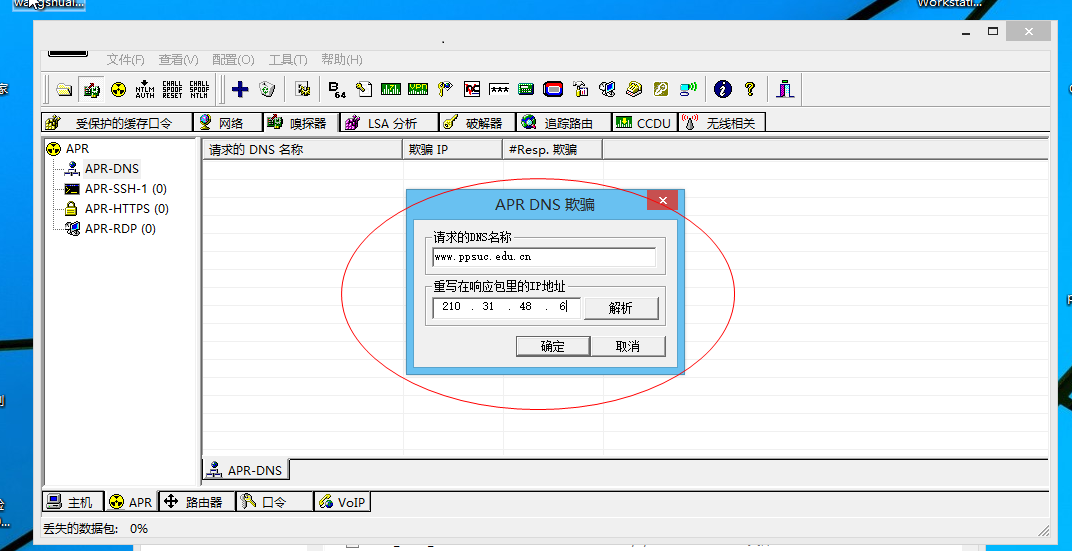The width and height of the screenshot is (1072, 551).
Task: Click the Syskey decoder toolbar icon
Action: tap(580, 89)
